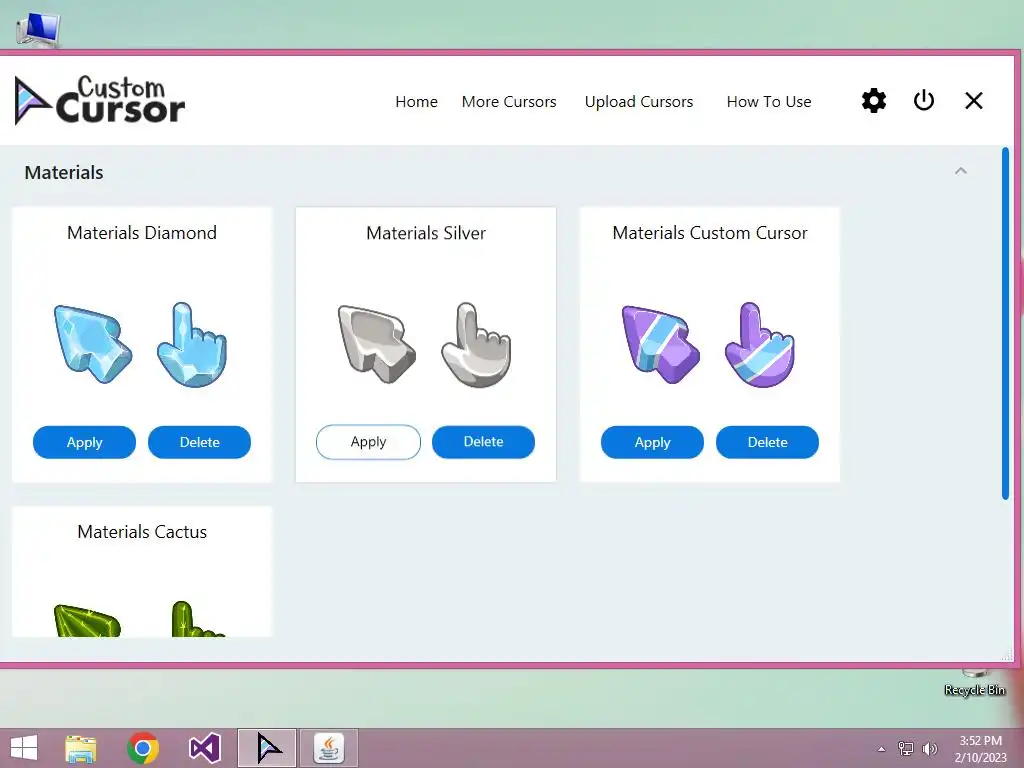Open Visual Studio from the taskbar
This screenshot has width=1024, height=768.
204,748
